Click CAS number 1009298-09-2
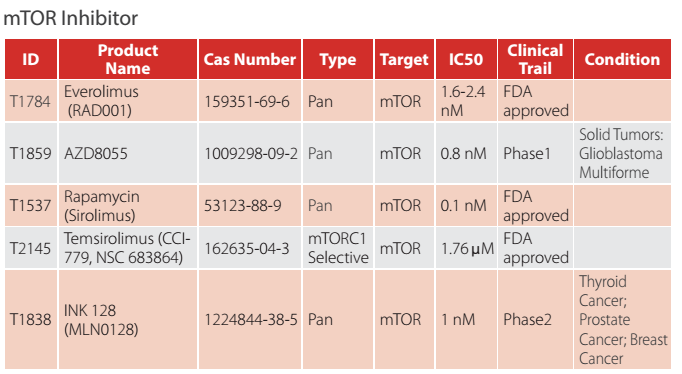The height and width of the screenshot is (374, 682). point(251,154)
